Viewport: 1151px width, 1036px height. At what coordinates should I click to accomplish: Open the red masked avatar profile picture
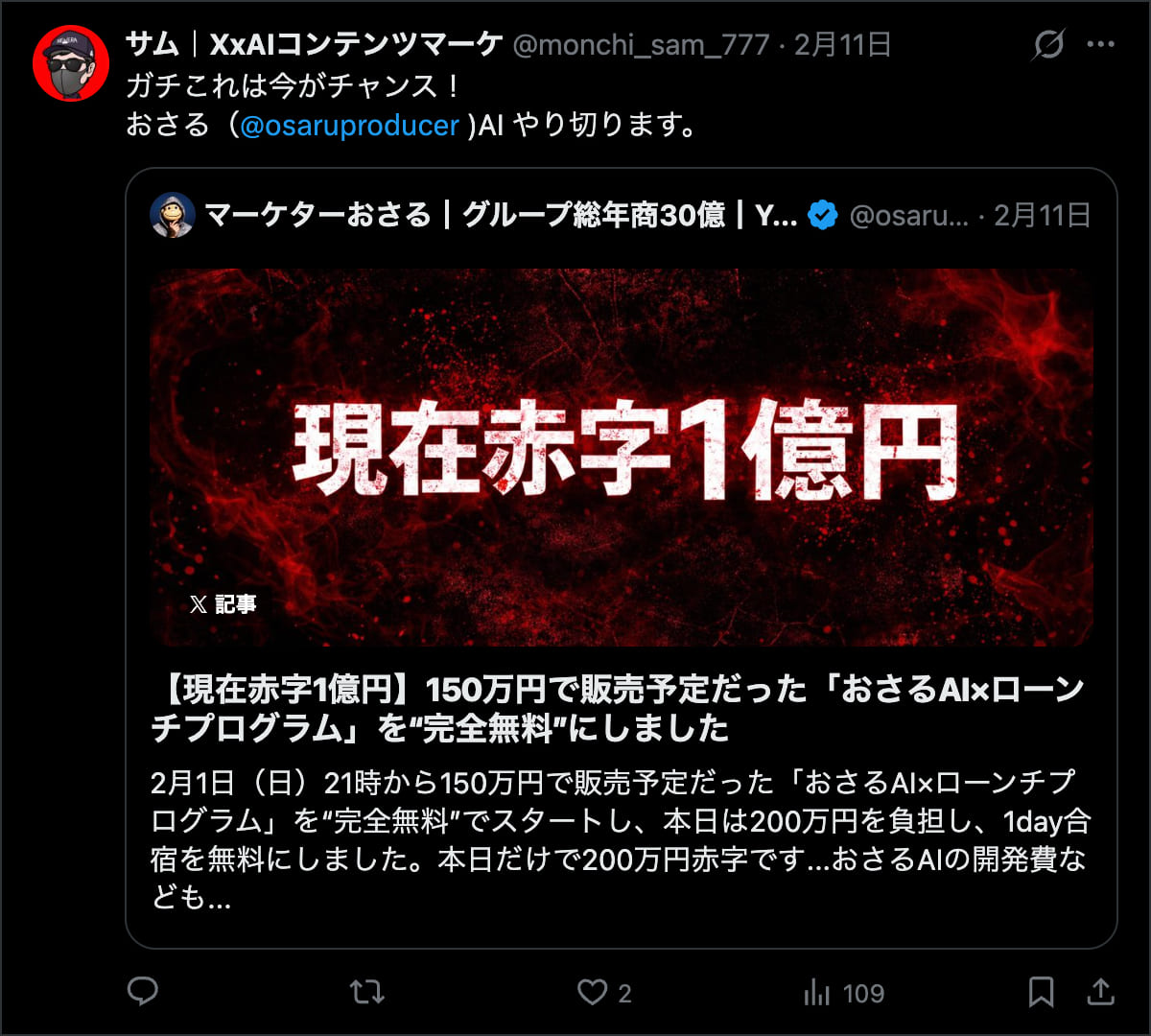click(71, 63)
